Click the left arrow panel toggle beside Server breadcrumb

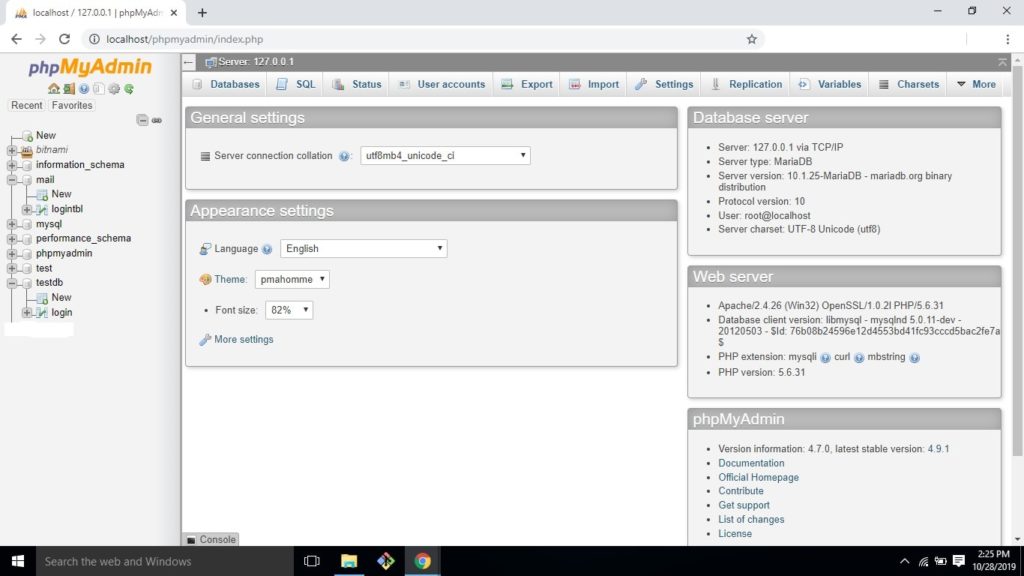(x=189, y=62)
